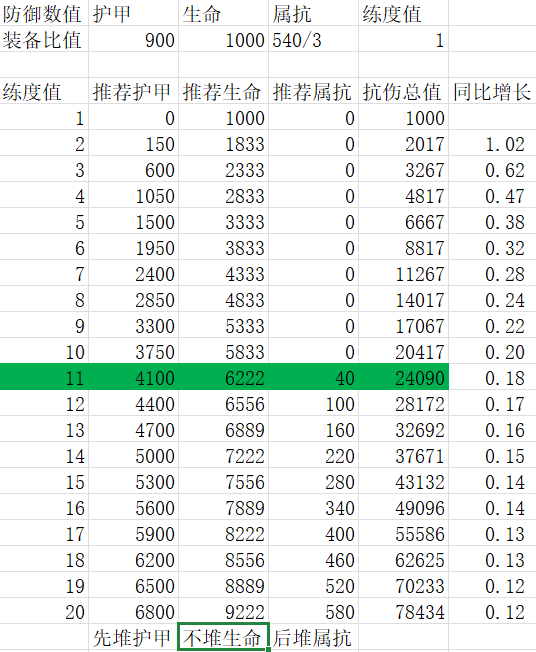
Task: Select the highlighted cell with value 6222
Action: tap(223, 377)
